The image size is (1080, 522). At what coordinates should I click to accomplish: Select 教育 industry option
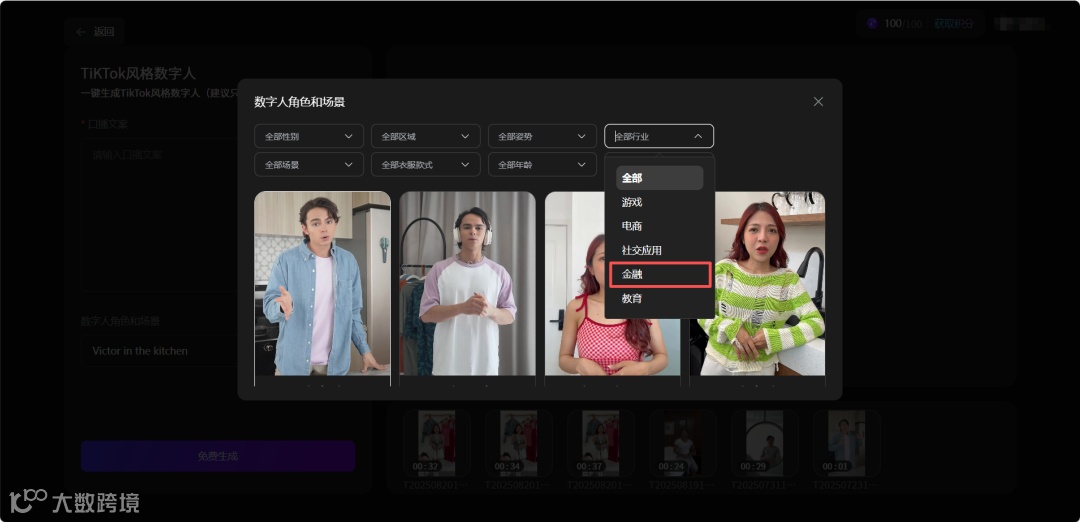pos(659,298)
